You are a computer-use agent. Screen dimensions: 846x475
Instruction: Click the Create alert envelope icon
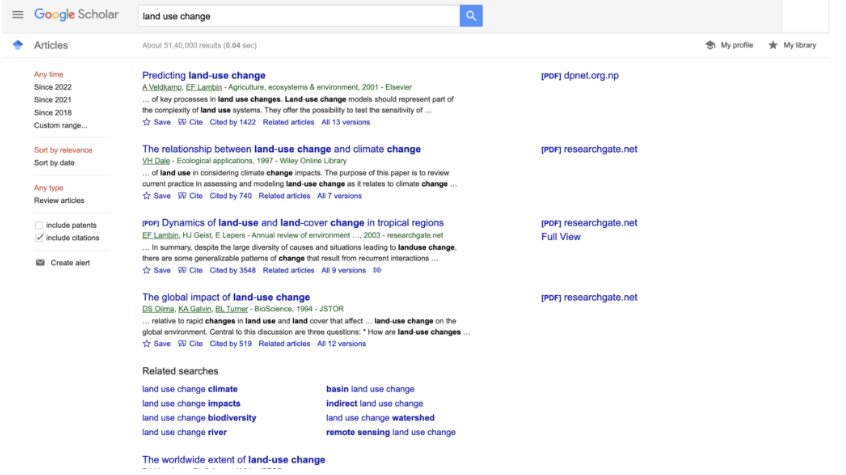(40, 263)
